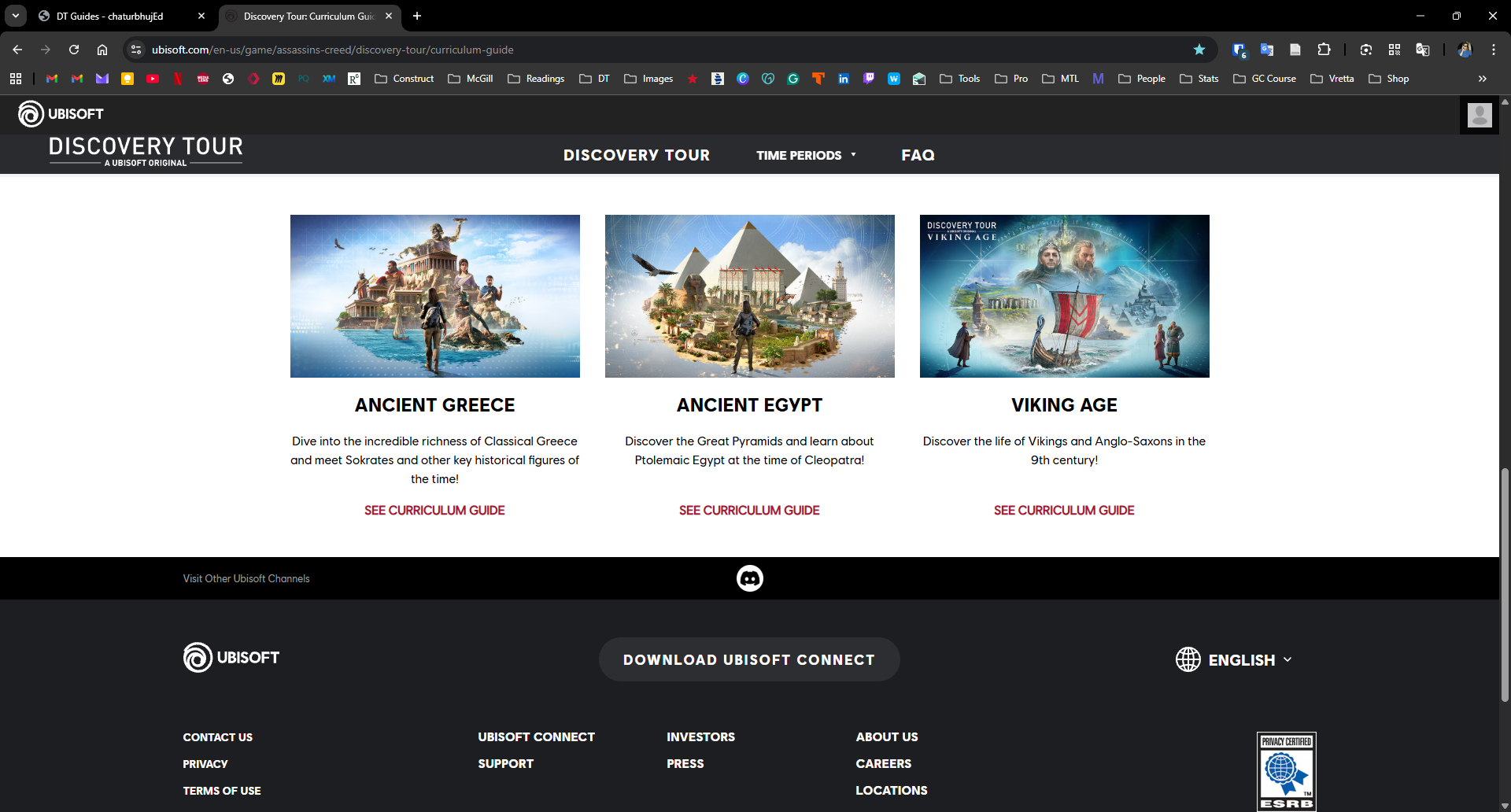The width and height of the screenshot is (1511, 812).
Task: Bookmark this page with the star icon
Action: 1199,50
